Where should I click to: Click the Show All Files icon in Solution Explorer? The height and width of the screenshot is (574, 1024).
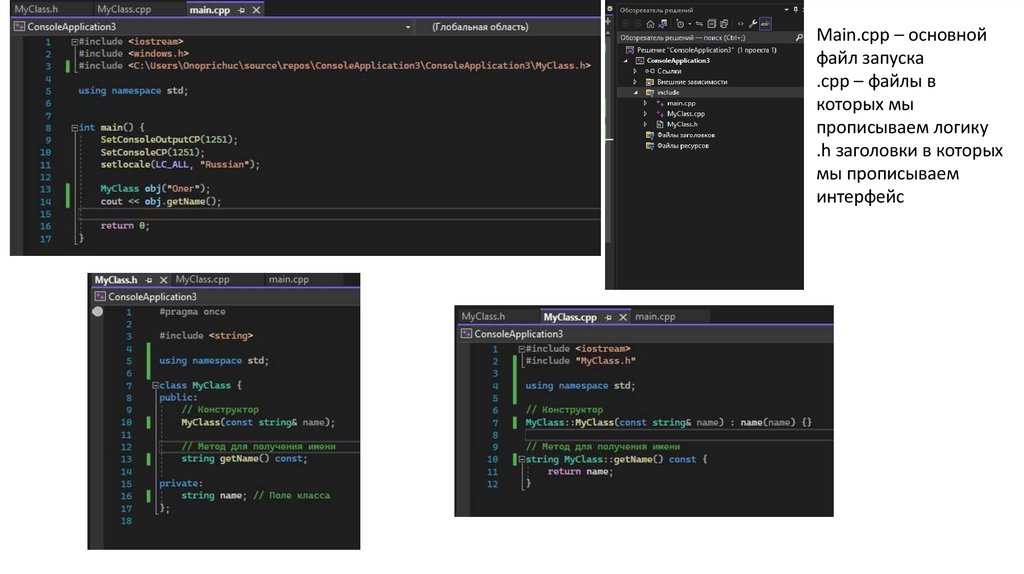[x=725, y=23]
